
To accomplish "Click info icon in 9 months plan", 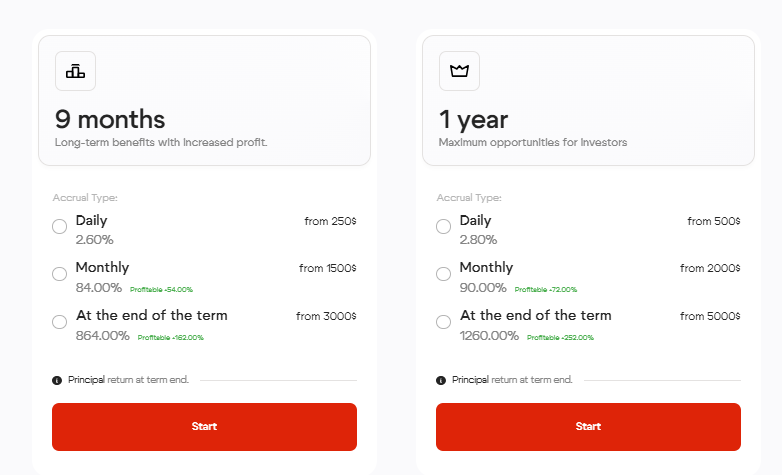I will [57, 380].
